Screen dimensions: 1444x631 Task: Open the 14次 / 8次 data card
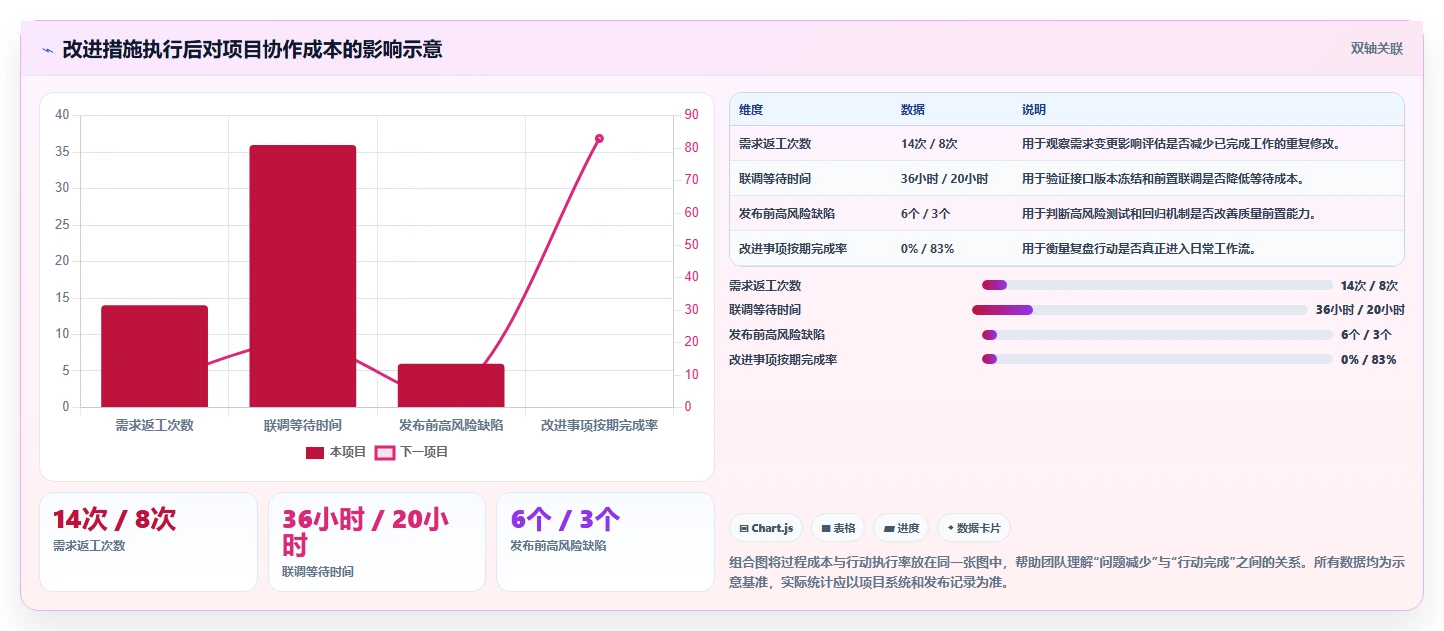click(148, 542)
